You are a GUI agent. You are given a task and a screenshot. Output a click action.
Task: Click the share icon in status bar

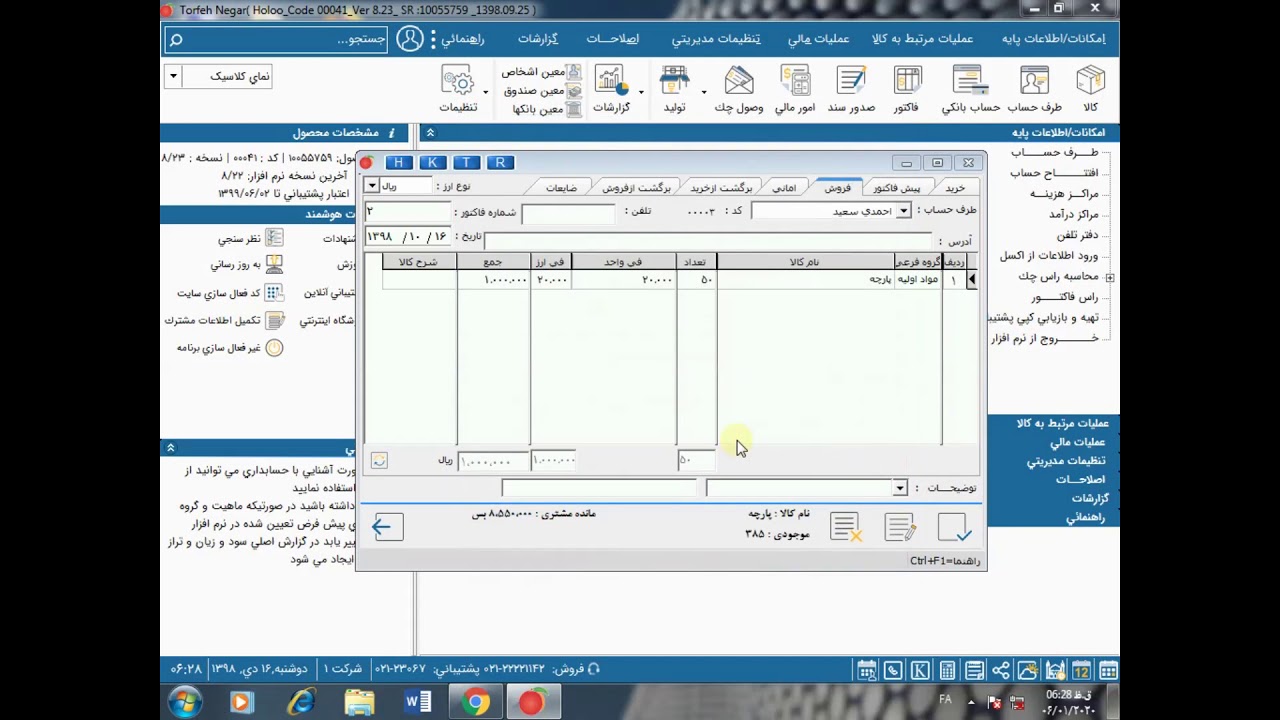[1001, 670]
